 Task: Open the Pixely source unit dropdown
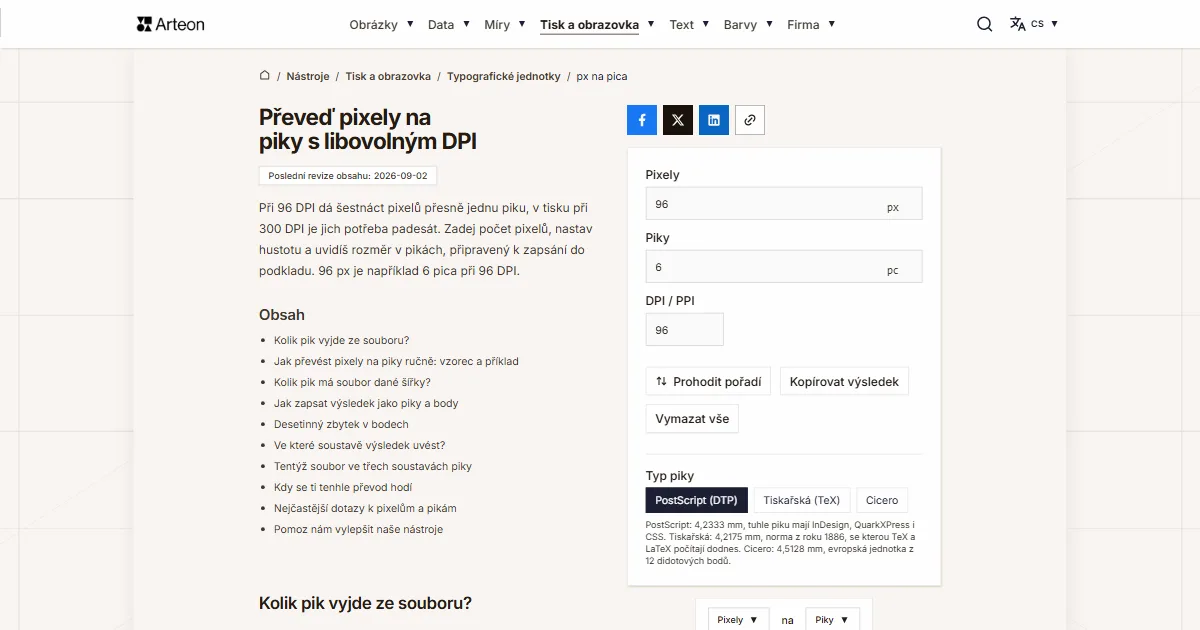739,620
